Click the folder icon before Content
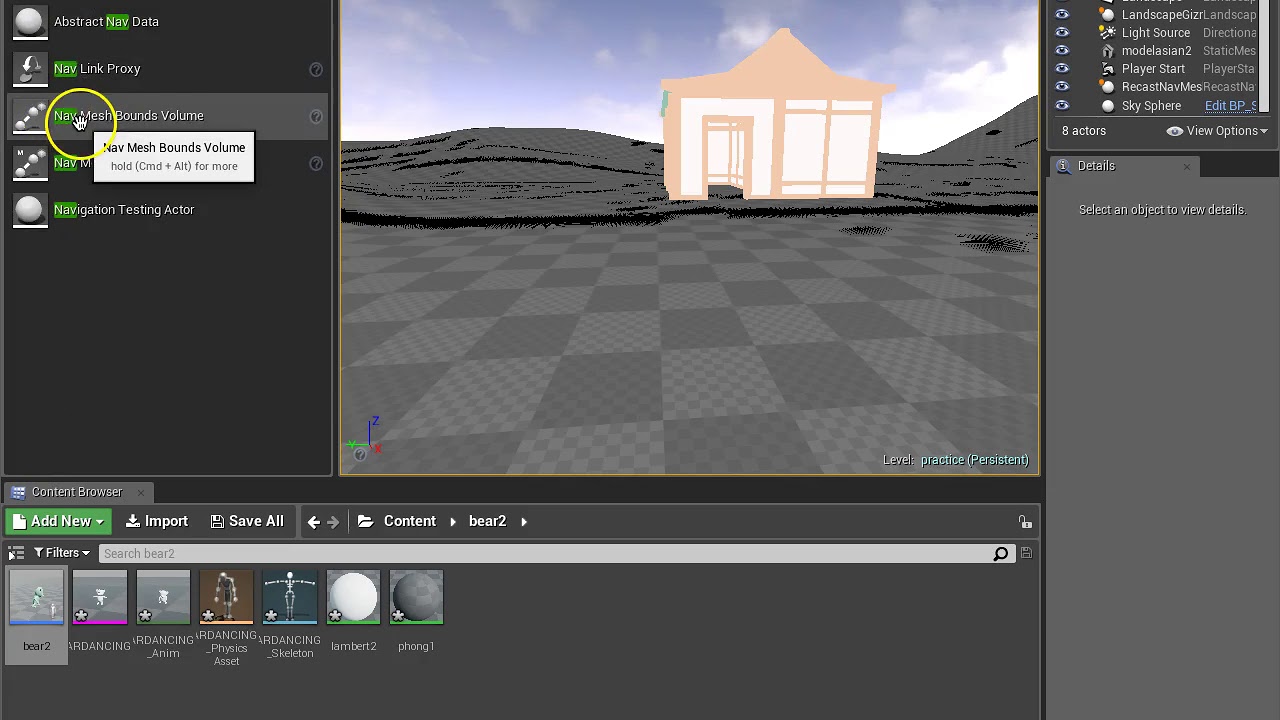The height and width of the screenshot is (720, 1280). click(x=366, y=521)
